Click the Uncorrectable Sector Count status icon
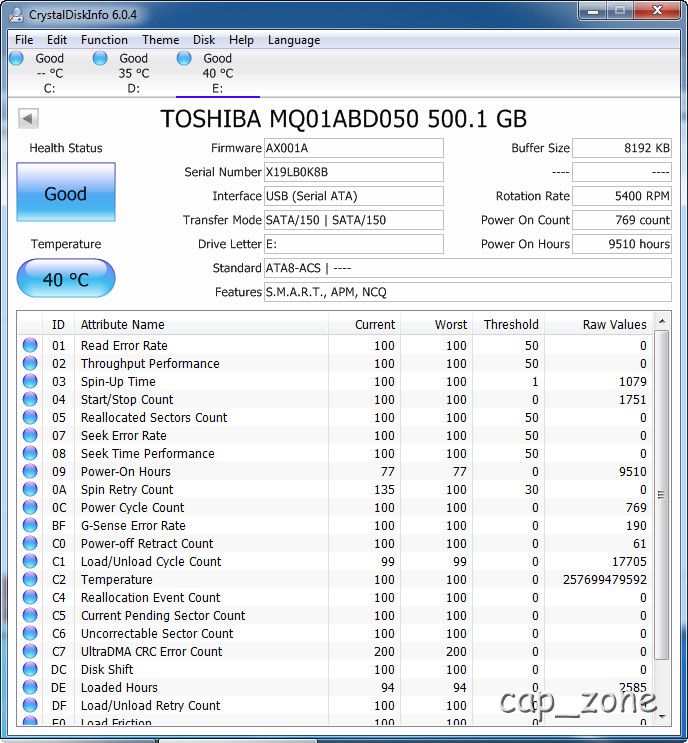The width and height of the screenshot is (688, 743). coord(30,633)
